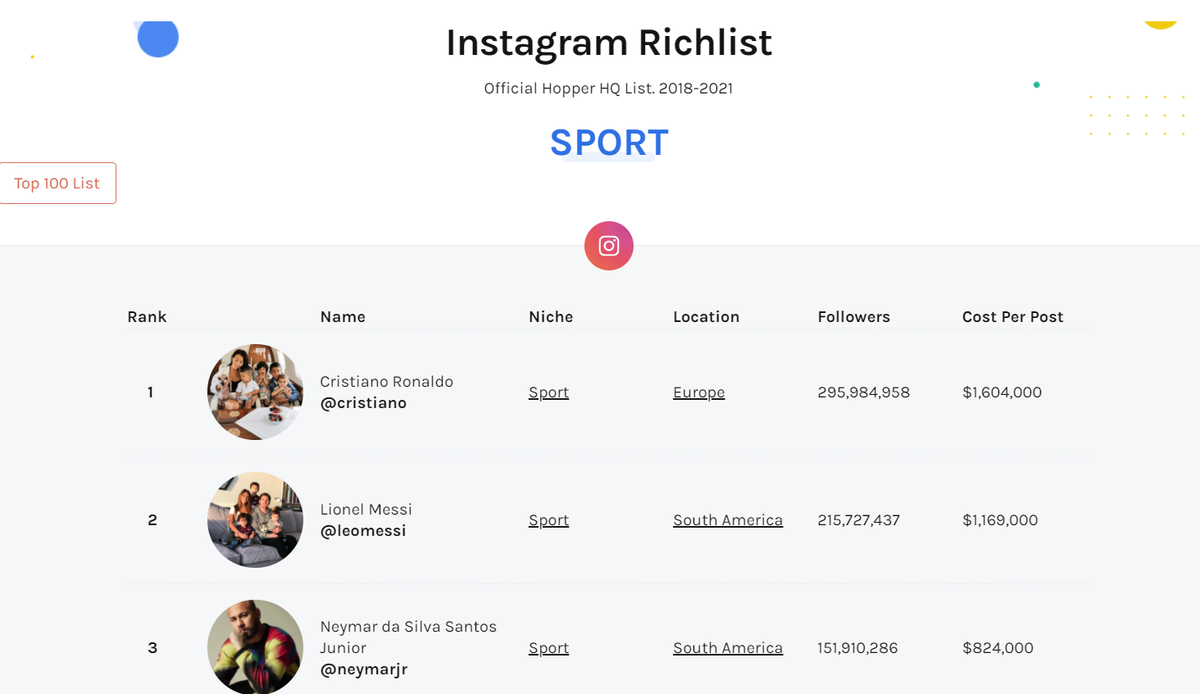Open Messi's South America location link

tap(728, 520)
